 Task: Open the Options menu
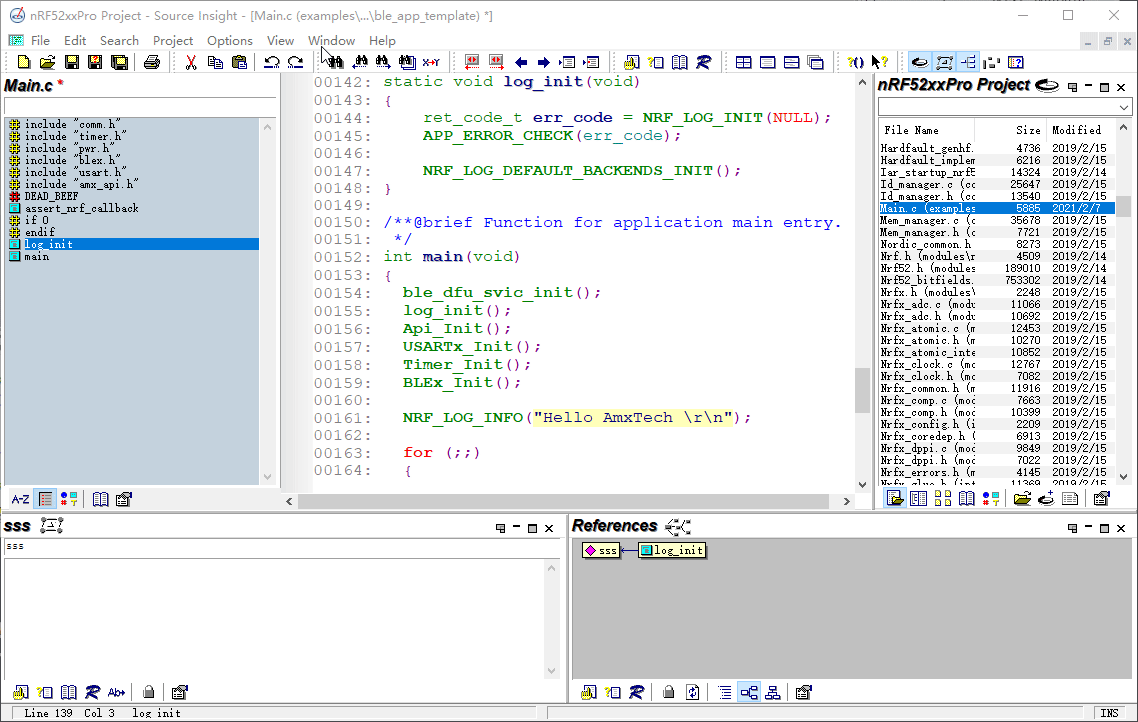click(x=229, y=41)
